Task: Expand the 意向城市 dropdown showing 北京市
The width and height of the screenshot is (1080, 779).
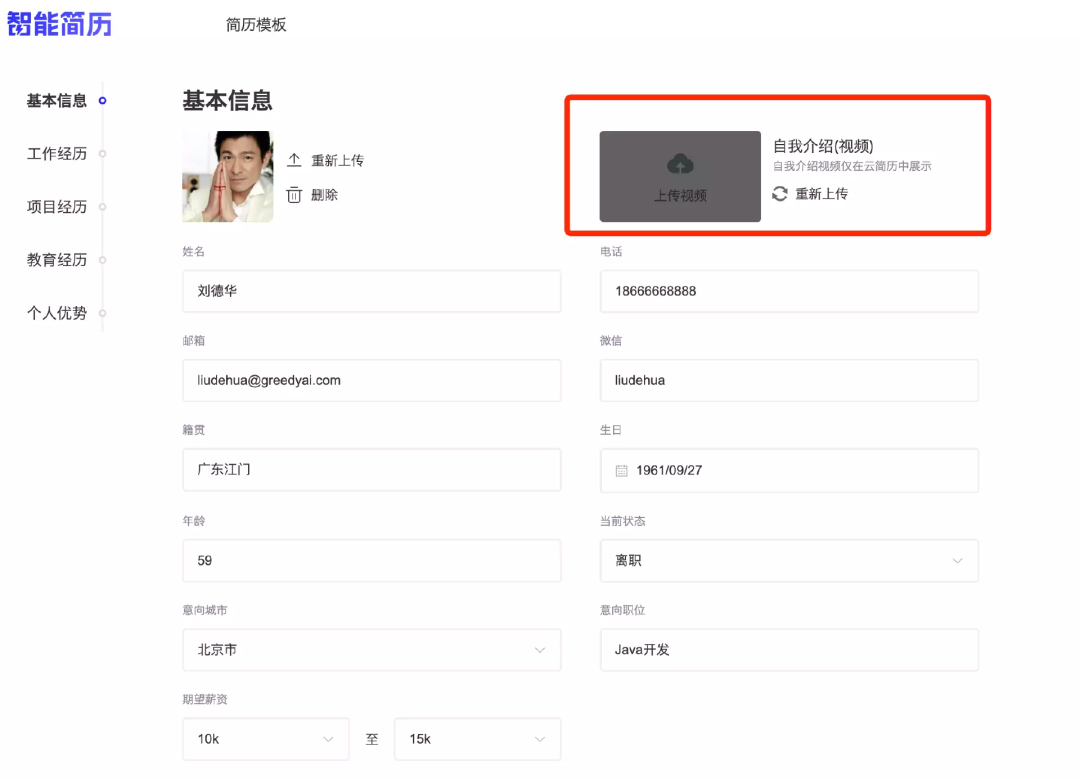Action: (372, 650)
